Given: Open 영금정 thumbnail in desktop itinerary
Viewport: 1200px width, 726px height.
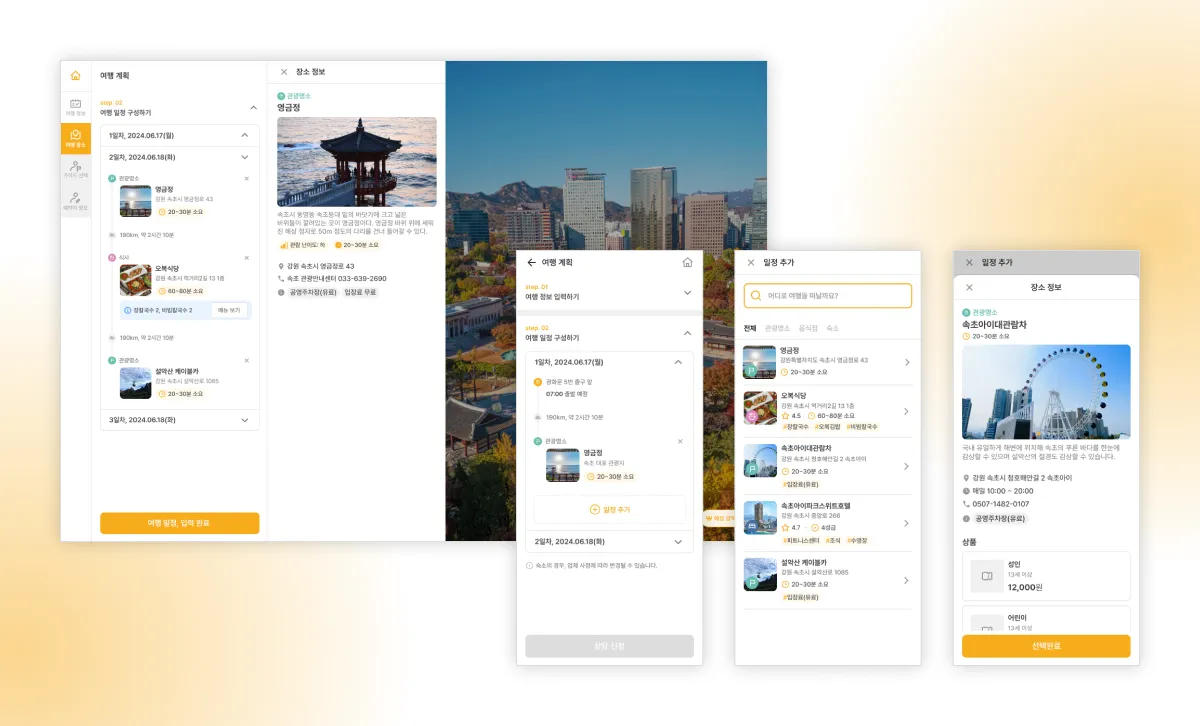Looking at the screenshot, I should coord(136,201).
